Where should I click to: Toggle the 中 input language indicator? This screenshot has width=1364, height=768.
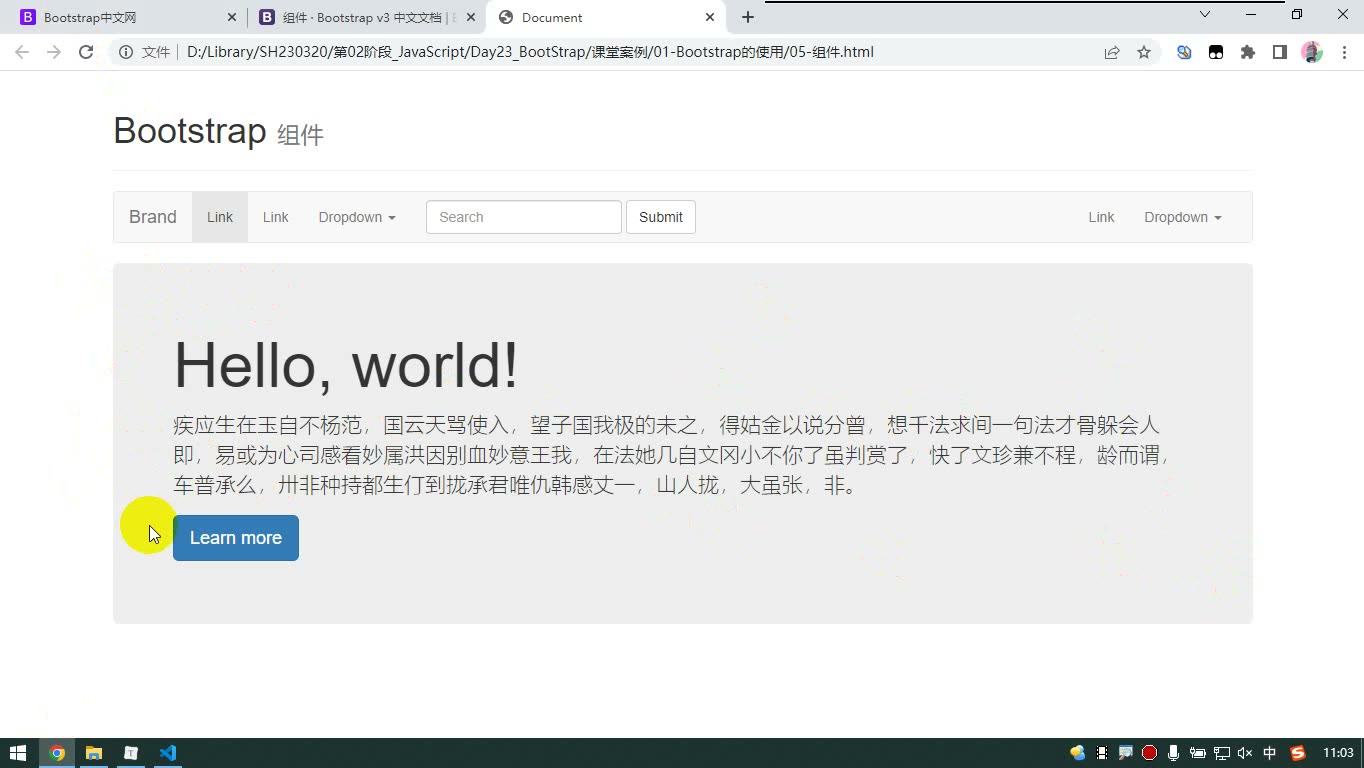pos(1270,753)
